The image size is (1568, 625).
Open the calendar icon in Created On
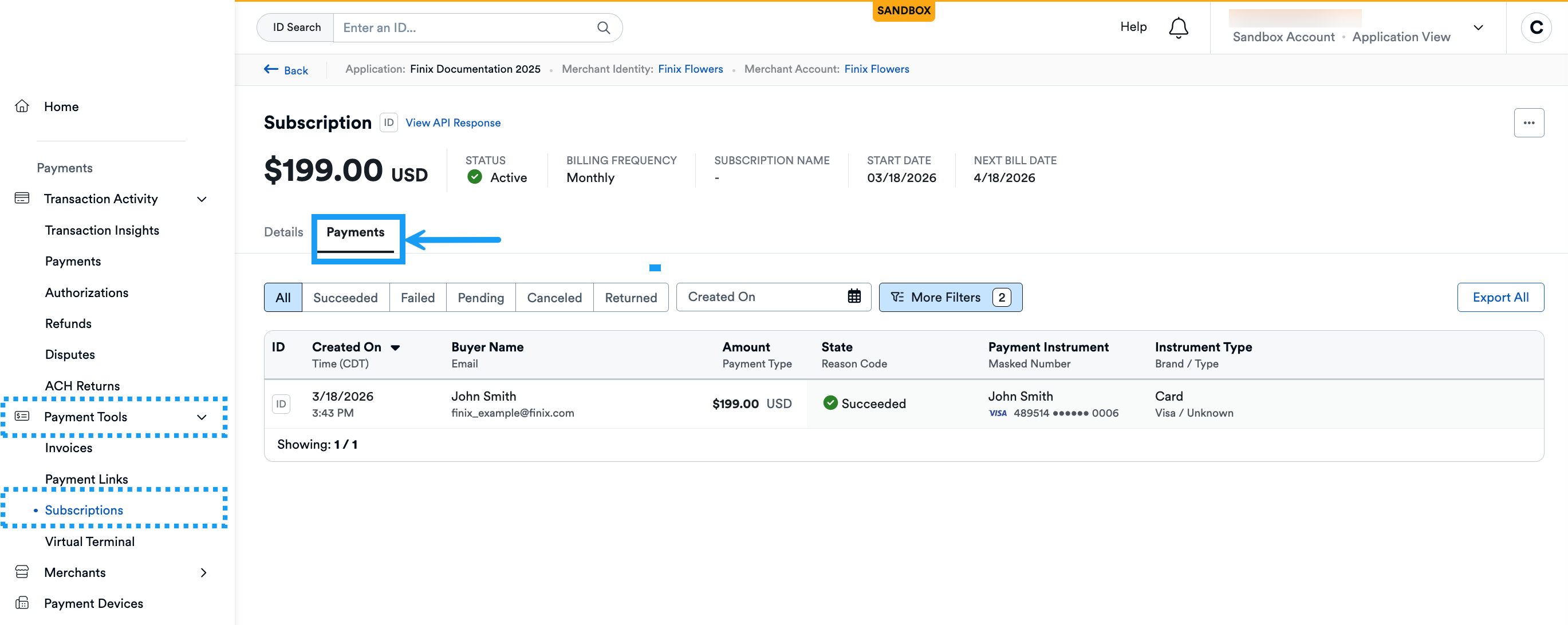tap(853, 296)
